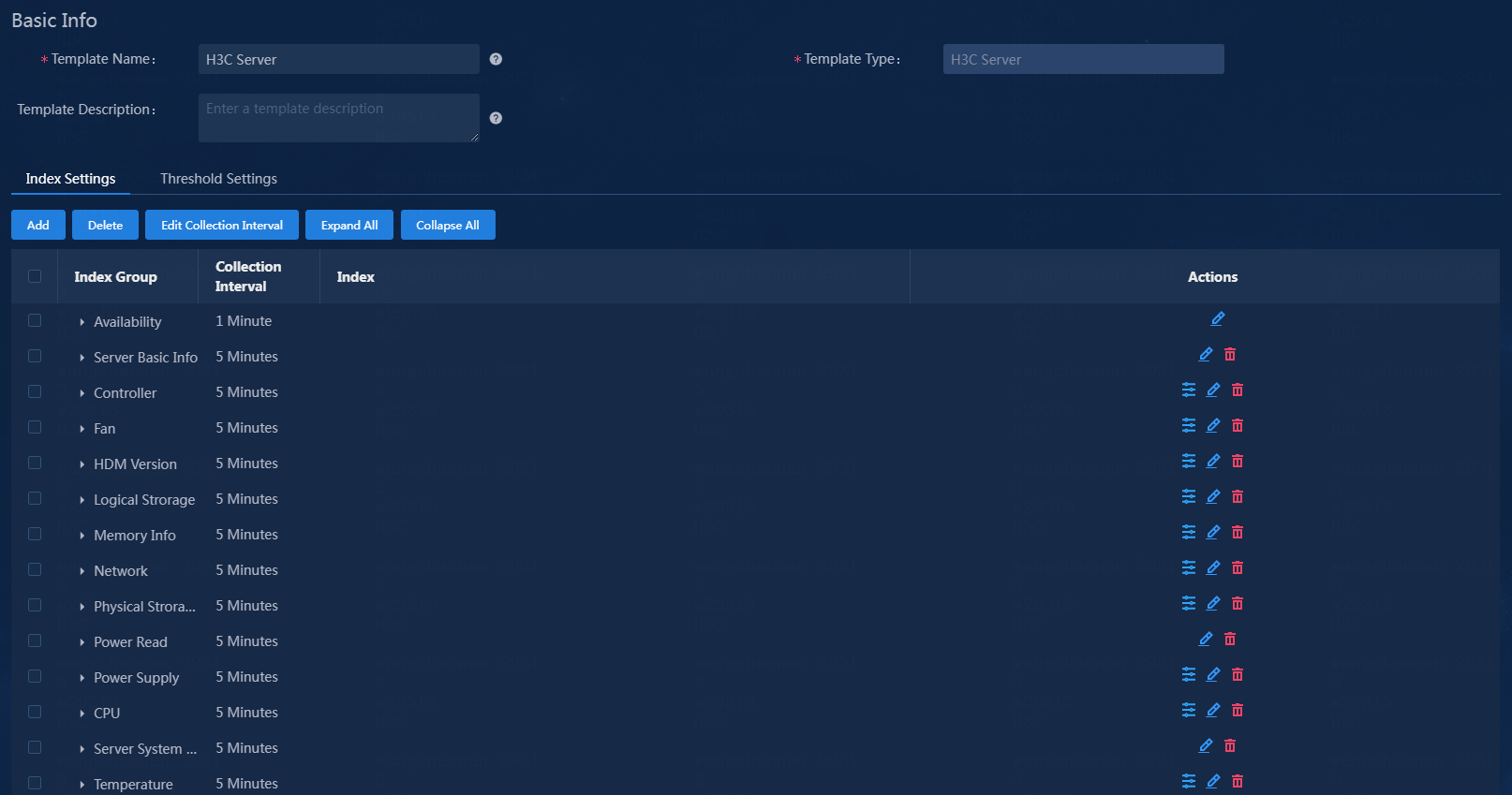Edit the CPU index group
The image size is (1512, 795).
coord(1213,711)
